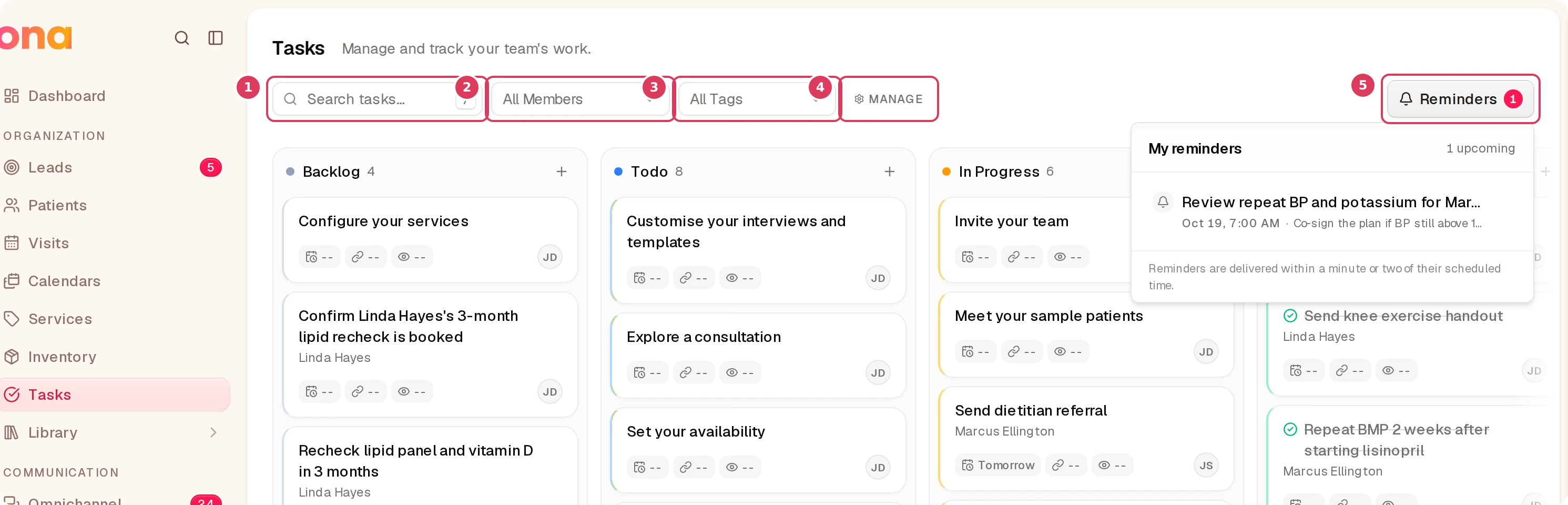Click the Tomorrow due date on dietitian referral
The height and width of the screenshot is (505, 1568).
click(x=997, y=466)
